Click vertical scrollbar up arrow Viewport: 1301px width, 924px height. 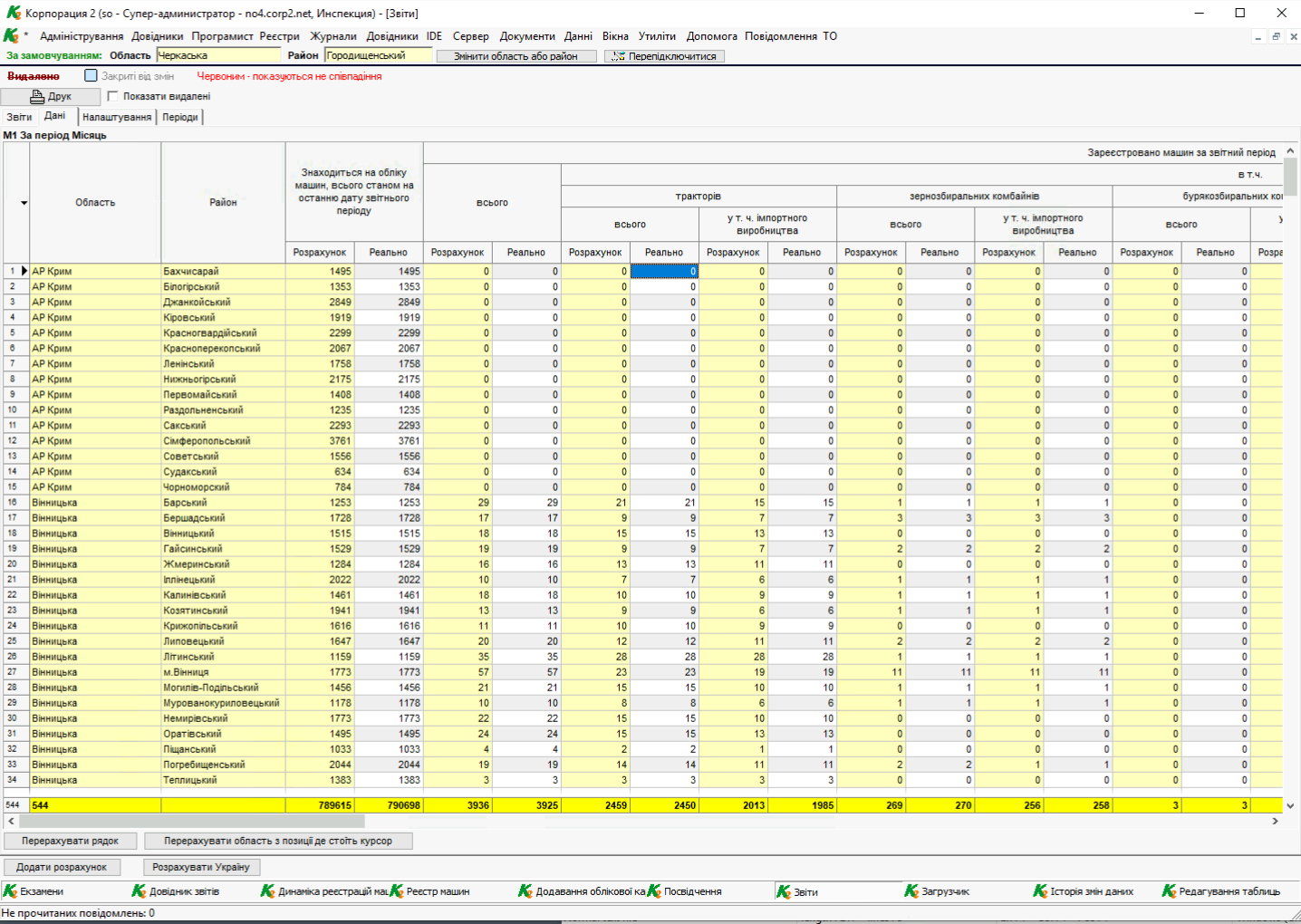click(1290, 150)
